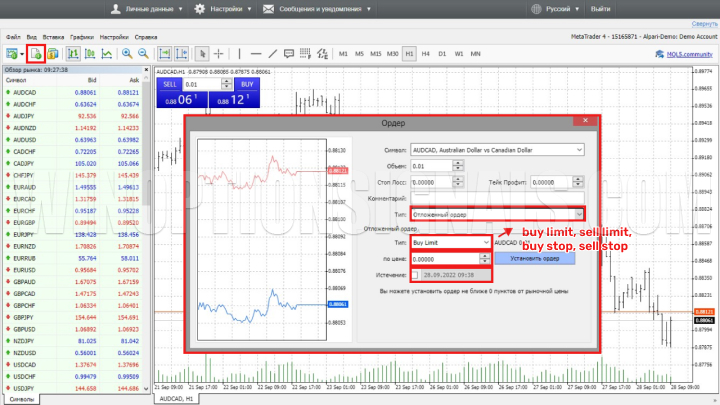Switch chart to candlestick display icon
720x405 pixels.
89,53
